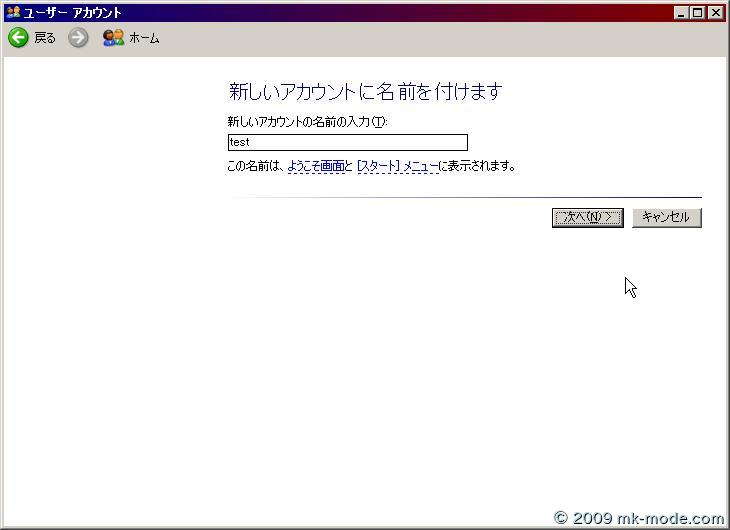Viewport: 730px width, 530px height.
Task: Click the grey Forward arrow icon
Action: pyautogui.click(x=78, y=38)
